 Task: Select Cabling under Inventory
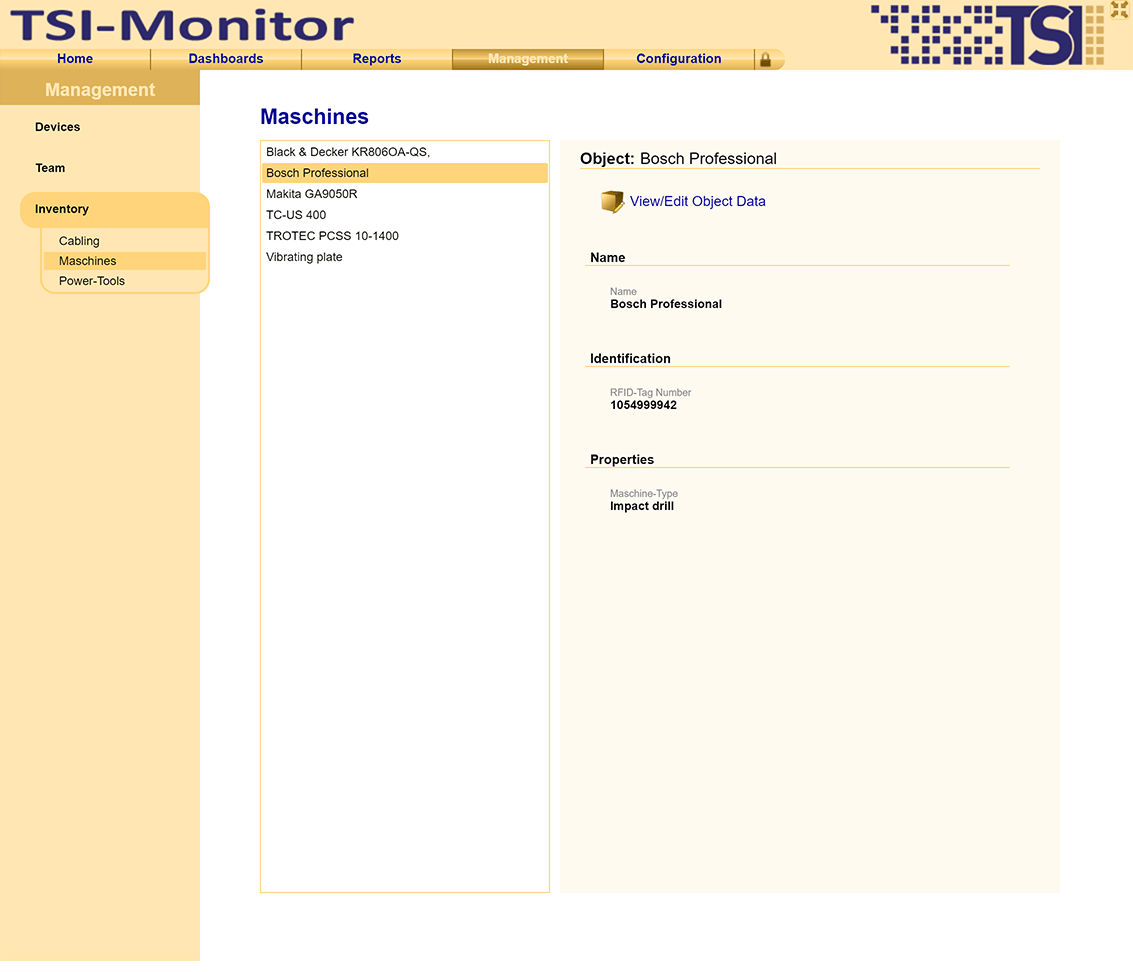(x=79, y=241)
